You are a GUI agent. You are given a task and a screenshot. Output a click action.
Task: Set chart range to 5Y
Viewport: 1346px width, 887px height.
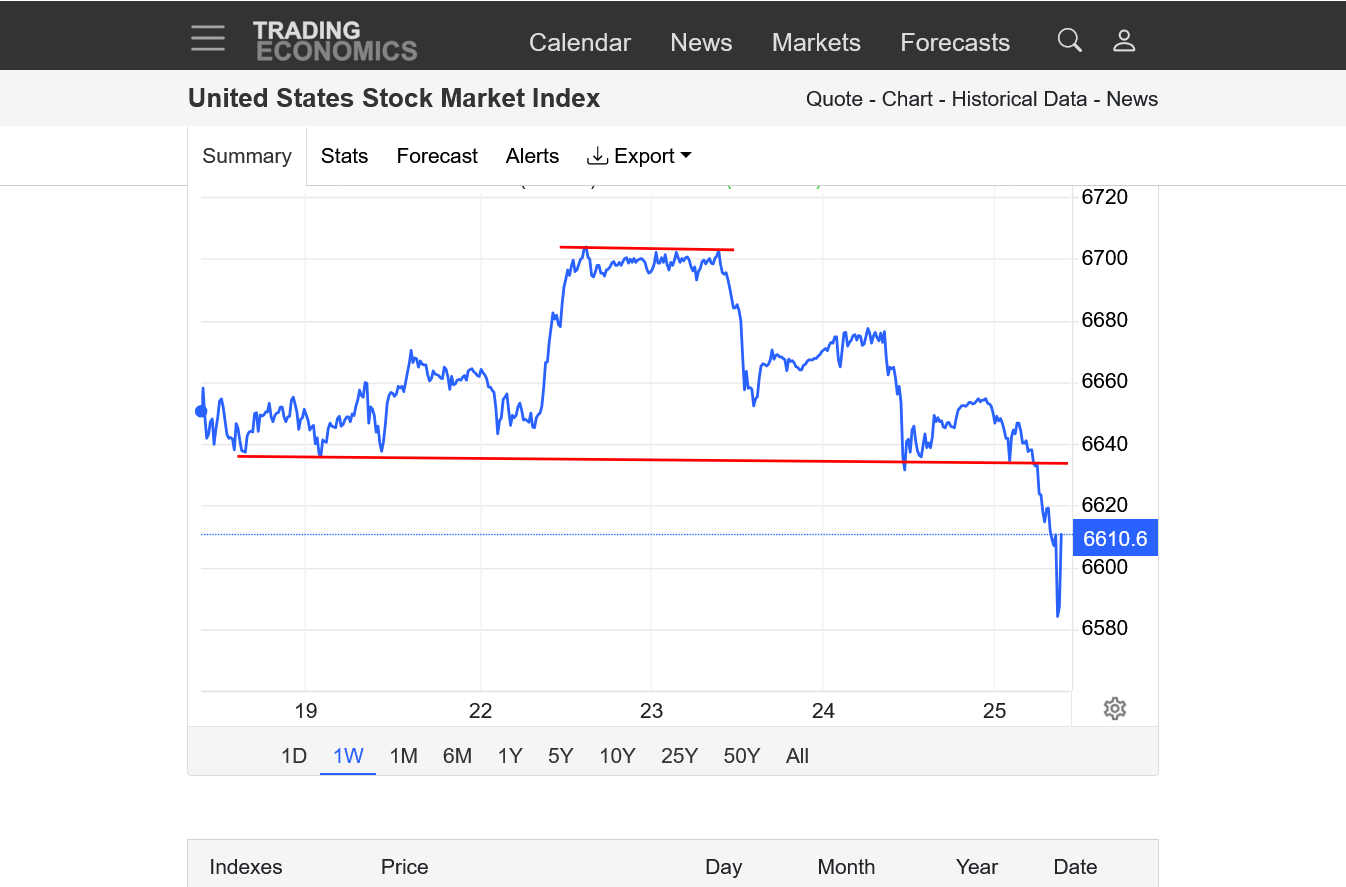[x=560, y=756]
